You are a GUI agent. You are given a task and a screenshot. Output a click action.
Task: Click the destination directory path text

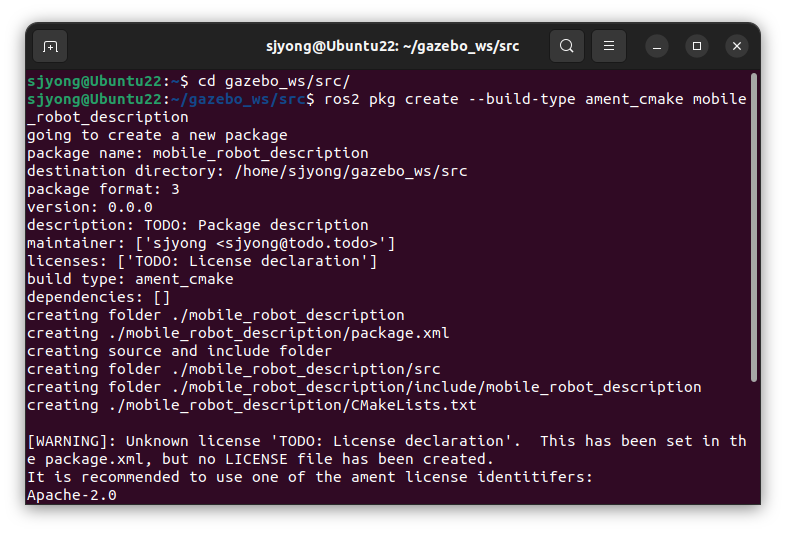coord(351,171)
